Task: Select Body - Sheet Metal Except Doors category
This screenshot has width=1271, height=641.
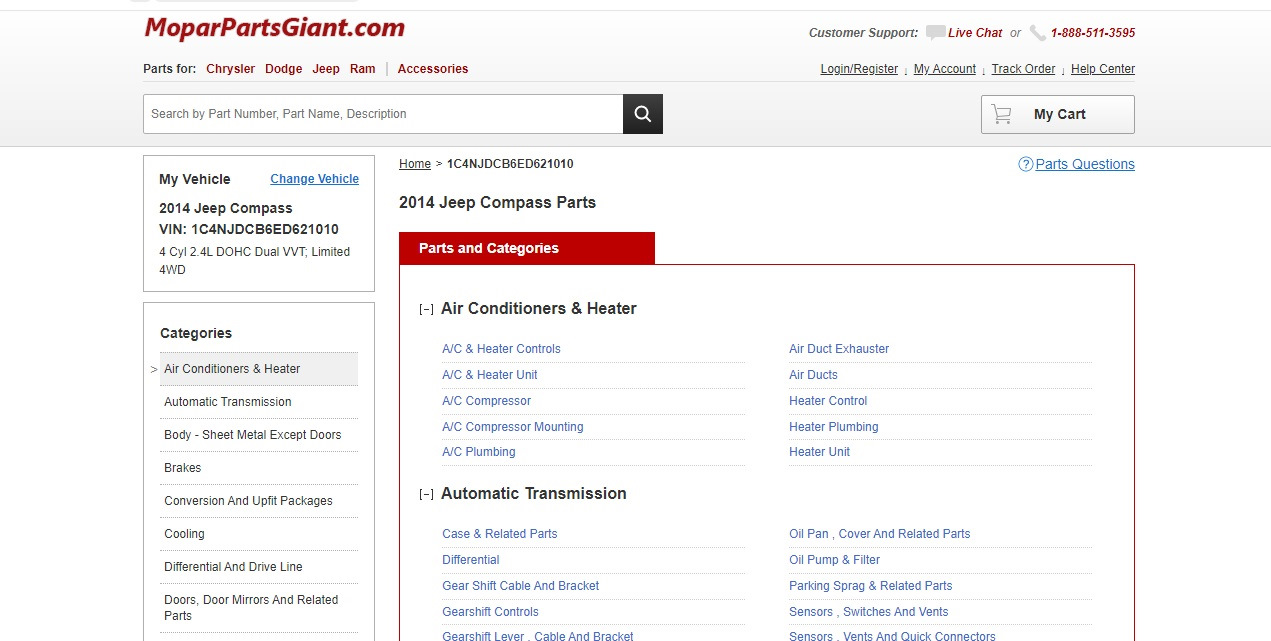Action: click(259, 435)
